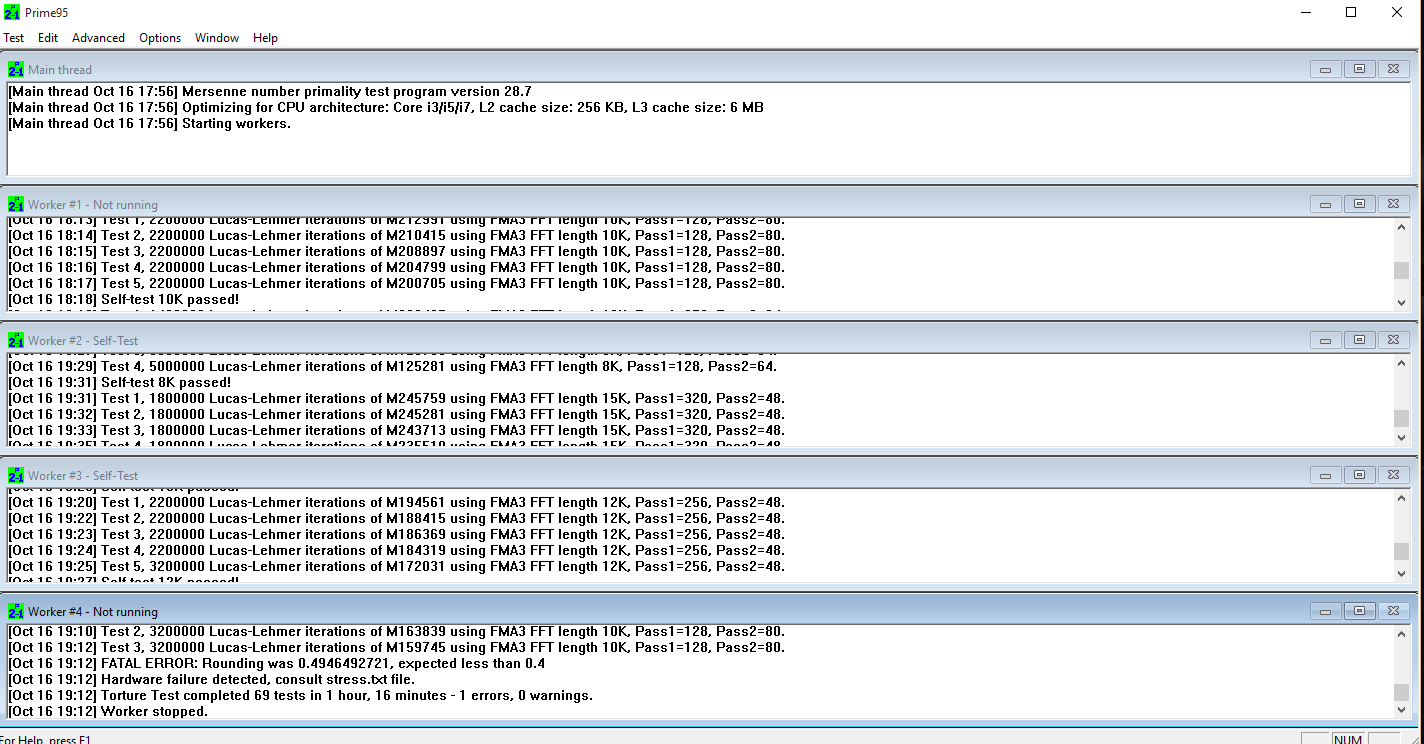Image resolution: width=1424 pixels, height=744 pixels.
Task: Maximize the Worker #4 child window
Action: coord(1359,611)
